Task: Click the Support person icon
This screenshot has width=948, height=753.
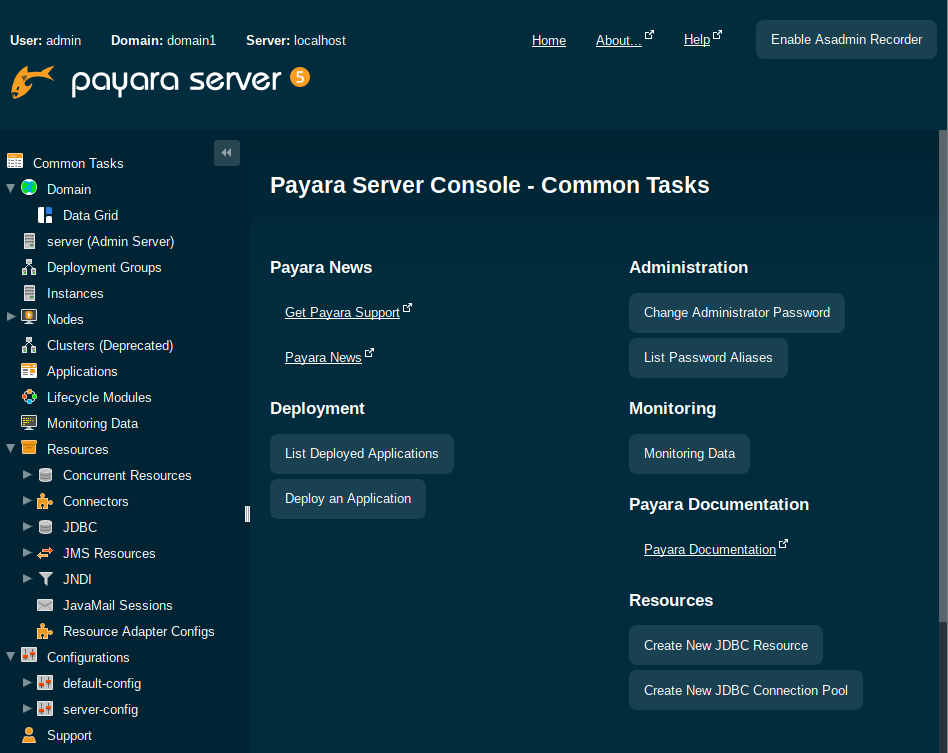Action: pos(29,735)
